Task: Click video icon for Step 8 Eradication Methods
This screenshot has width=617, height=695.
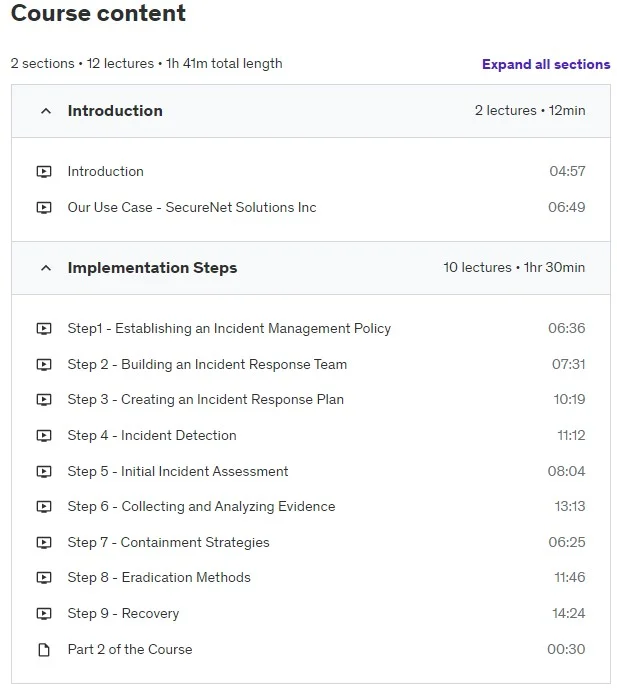Action: pyautogui.click(x=44, y=578)
